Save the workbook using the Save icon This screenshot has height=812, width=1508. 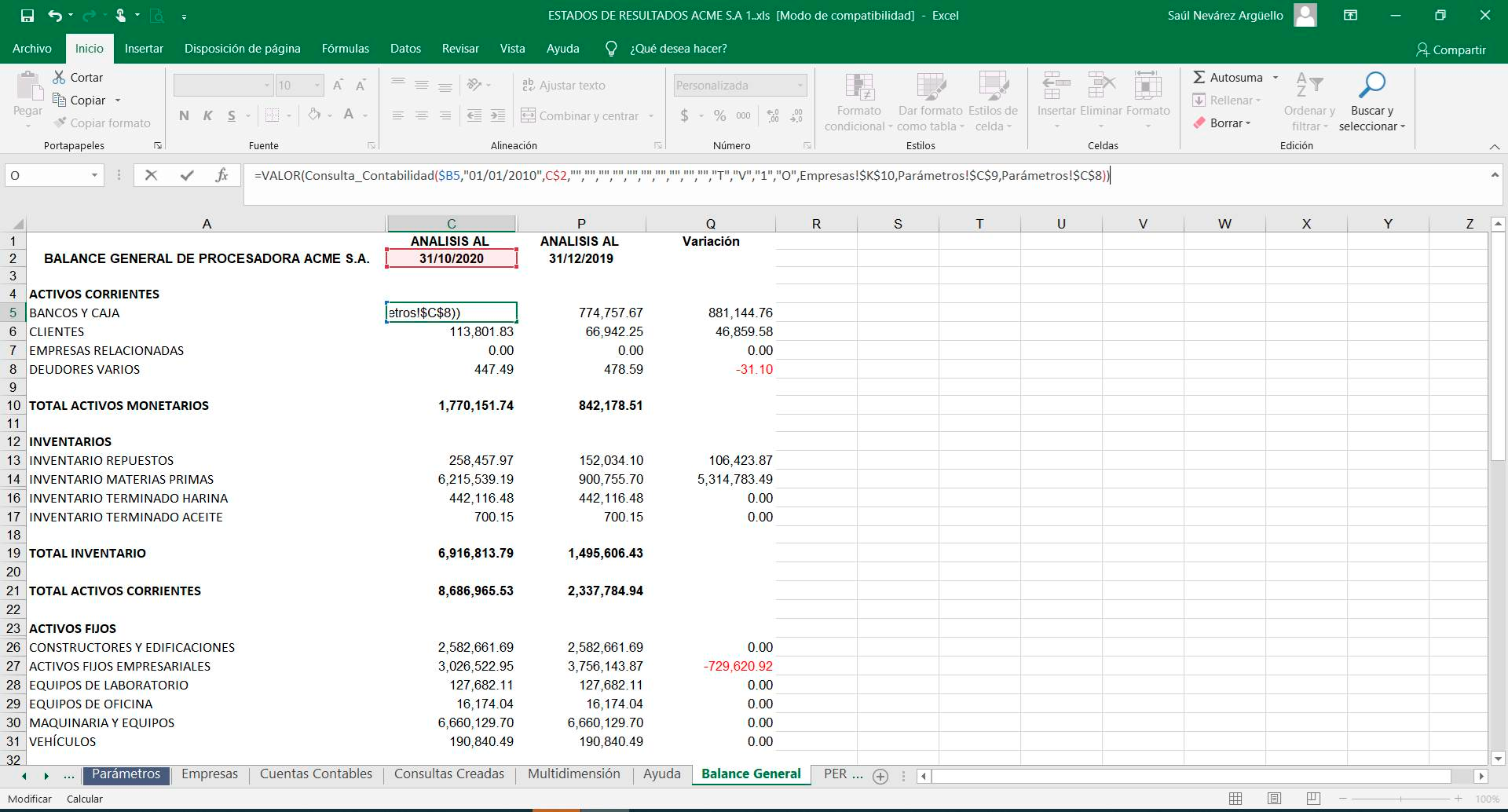pos(27,16)
